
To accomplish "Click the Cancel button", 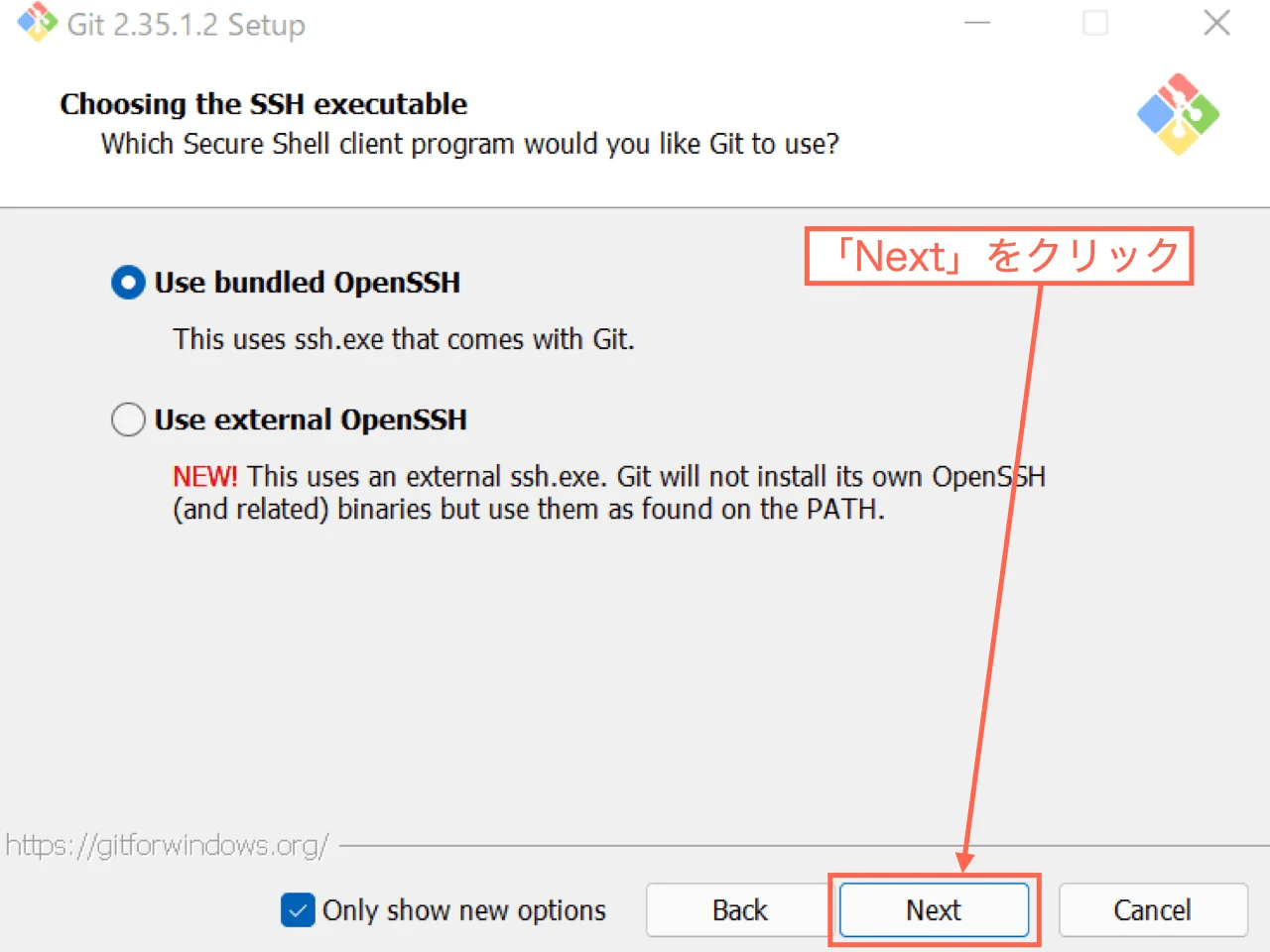I will click(x=1153, y=909).
